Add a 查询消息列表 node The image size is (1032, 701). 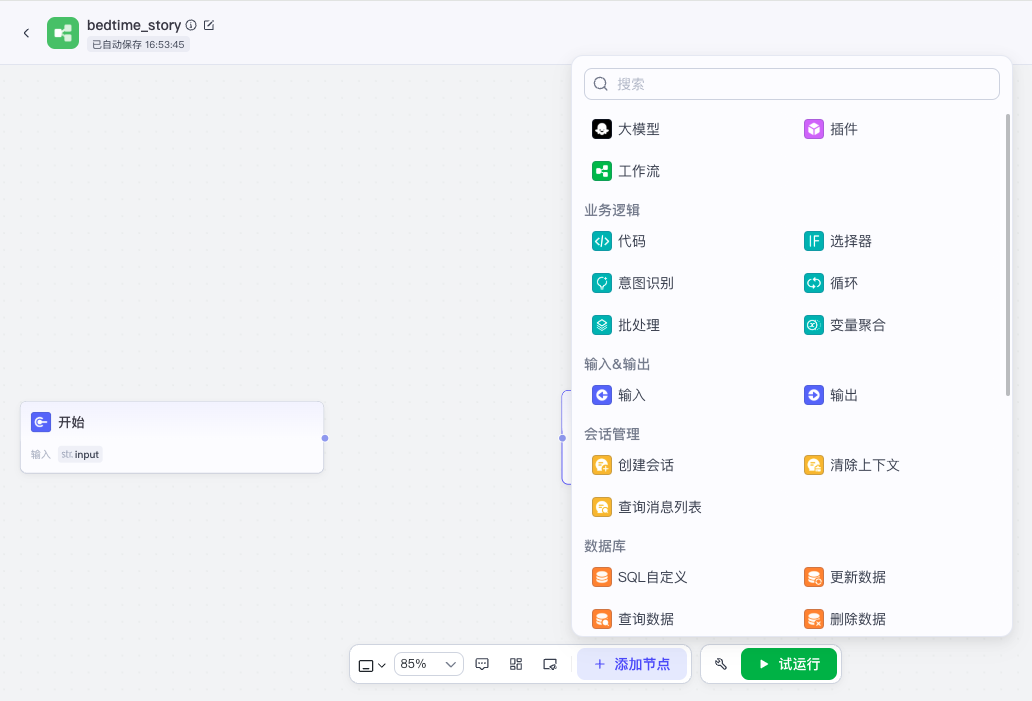646,507
